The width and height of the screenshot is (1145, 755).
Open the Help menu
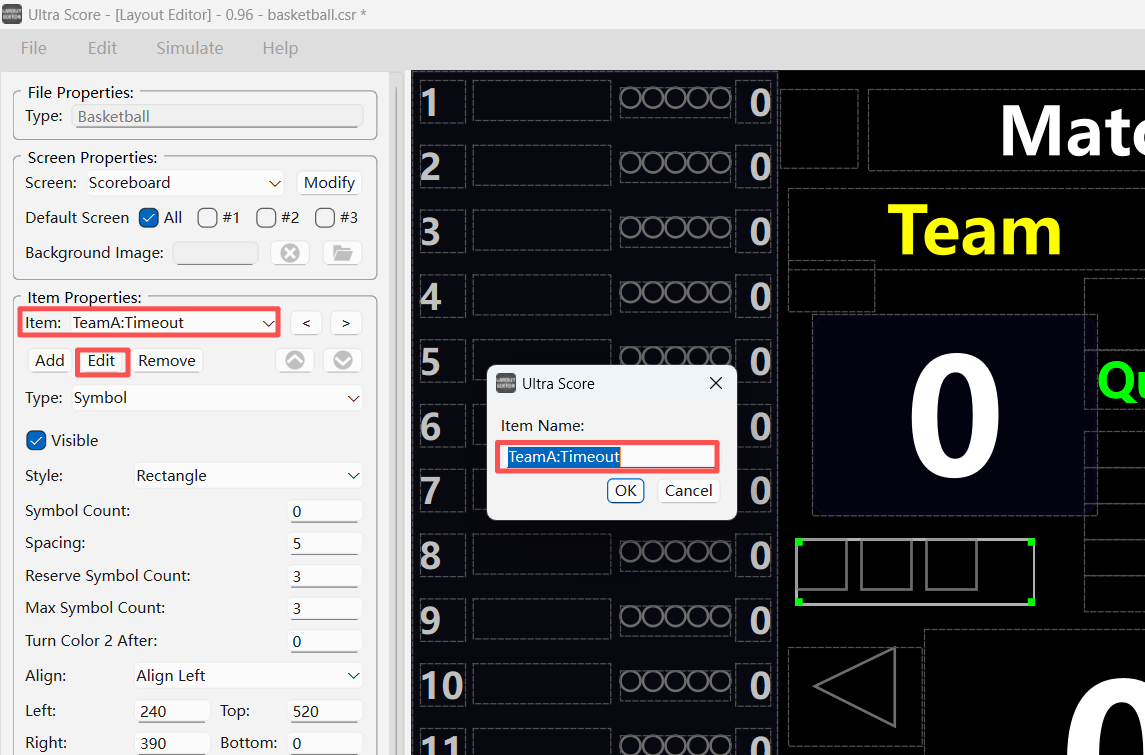pos(280,48)
